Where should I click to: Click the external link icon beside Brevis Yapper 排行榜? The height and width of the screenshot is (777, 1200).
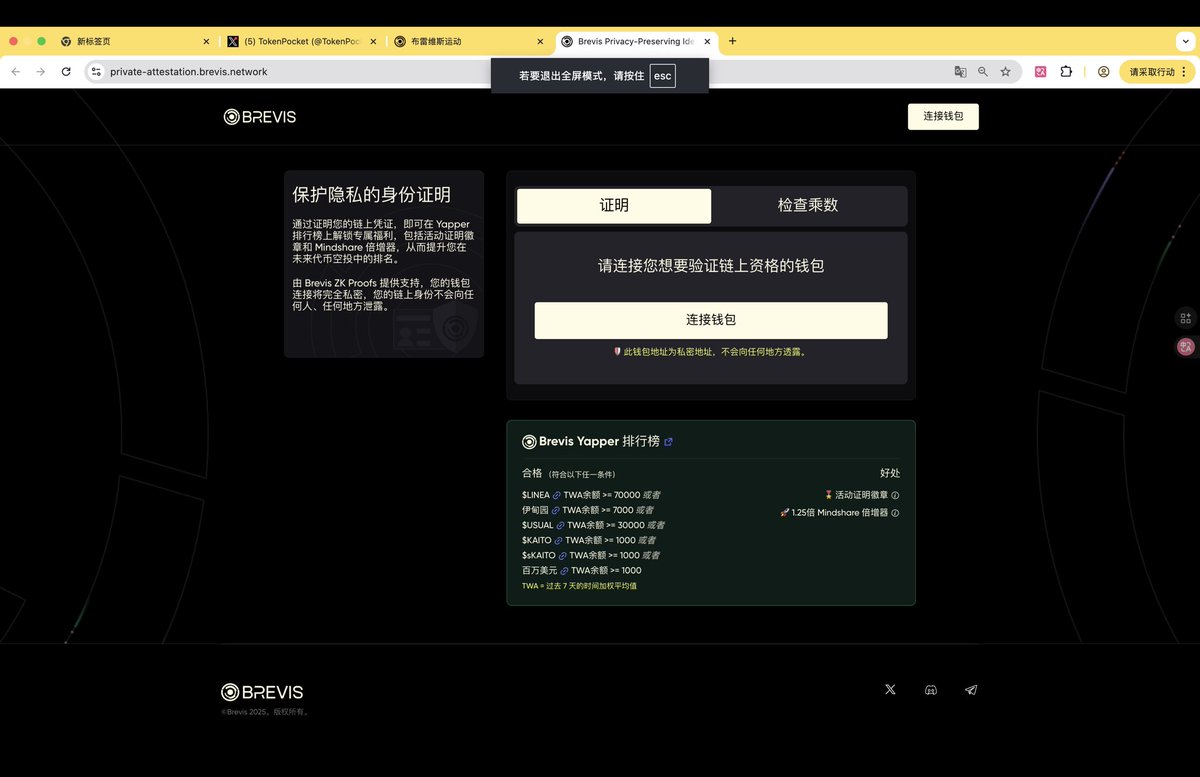tap(669, 441)
